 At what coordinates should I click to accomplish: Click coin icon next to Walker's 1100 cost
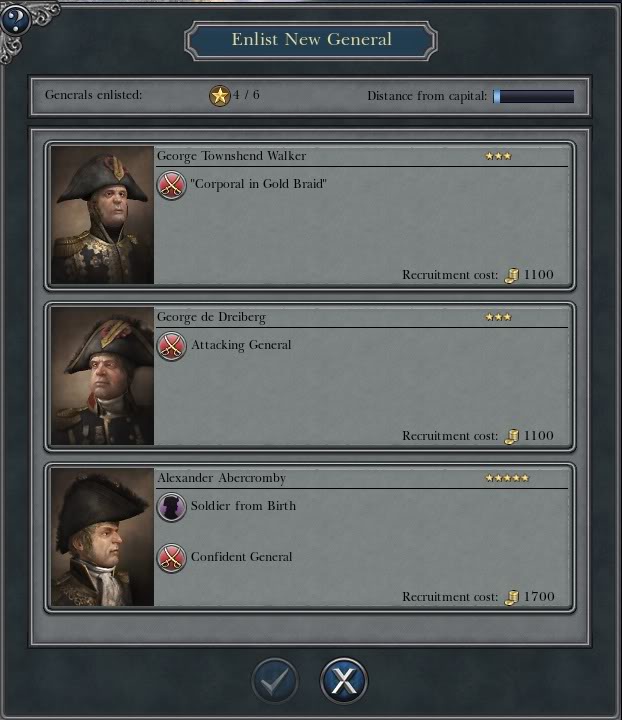(512, 275)
